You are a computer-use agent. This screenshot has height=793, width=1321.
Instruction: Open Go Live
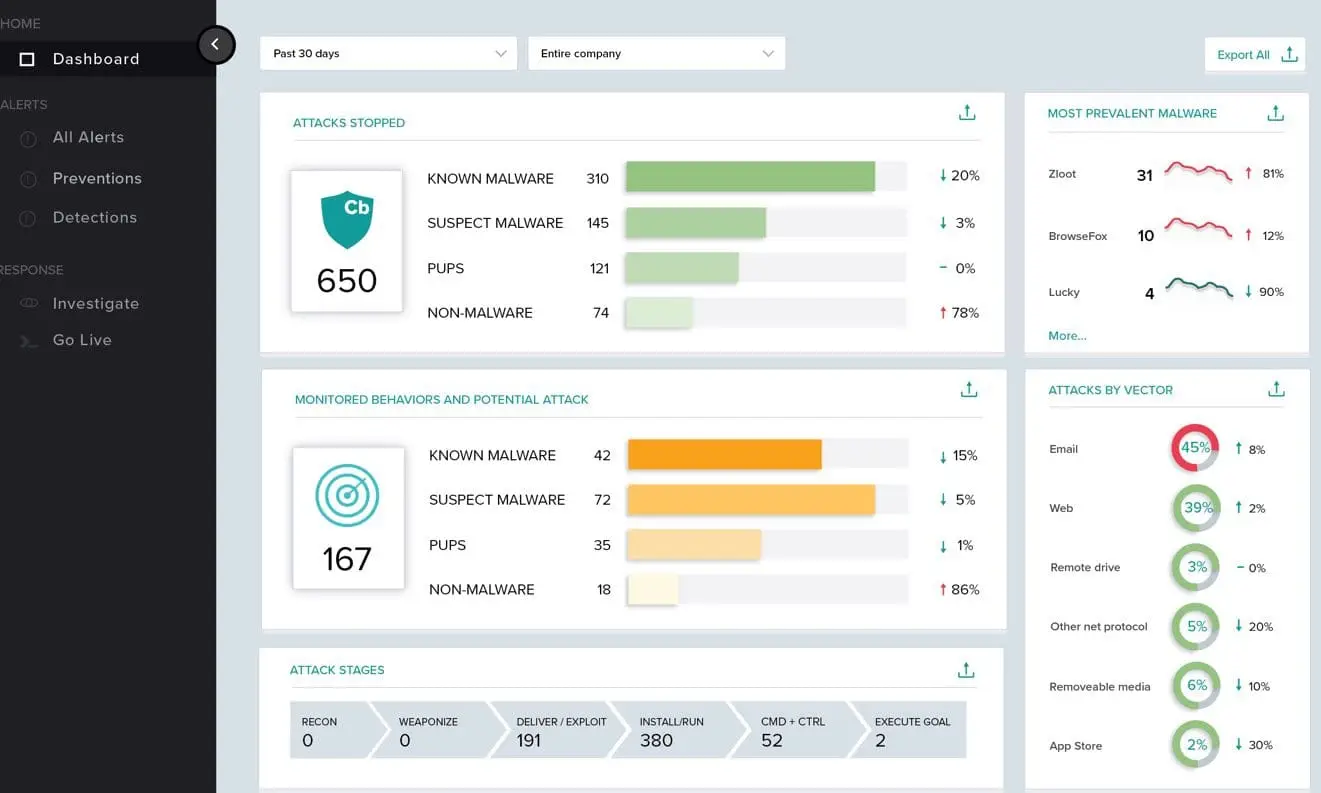coord(82,341)
